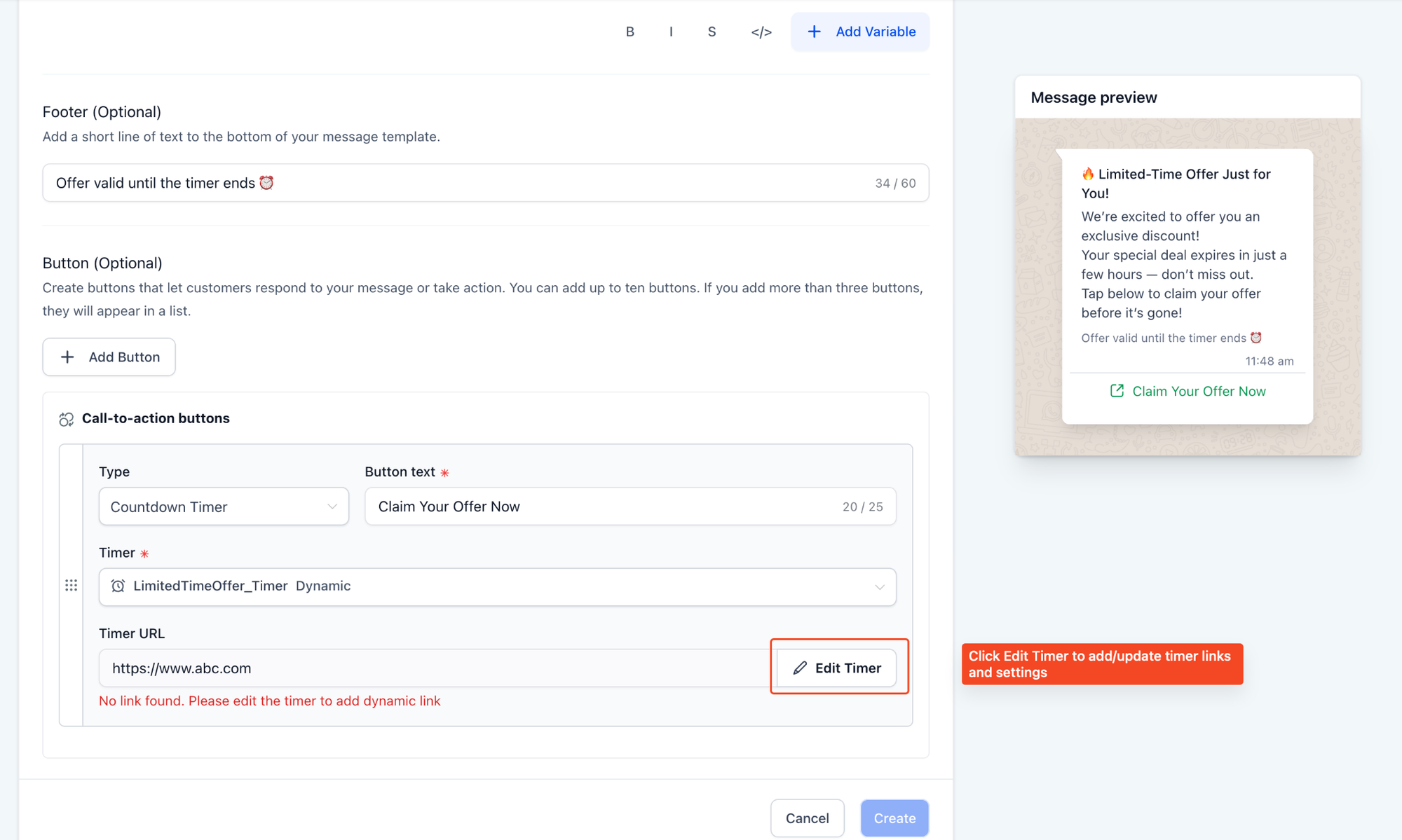Toggle bold text formatting
This screenshot has width=1402, height=840.
click(x=629, y=32)
